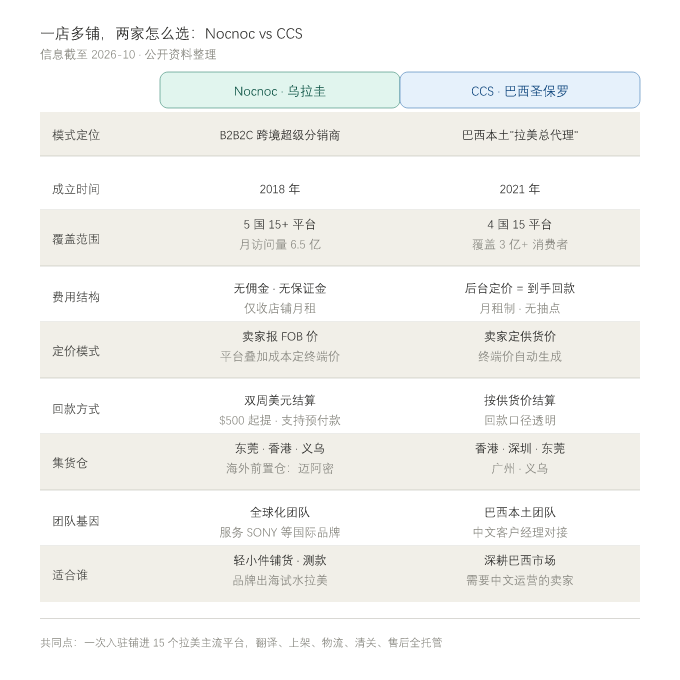Screen dimensions: 680x680
Task: Click the value 2021 年
Action: [520, 189]
